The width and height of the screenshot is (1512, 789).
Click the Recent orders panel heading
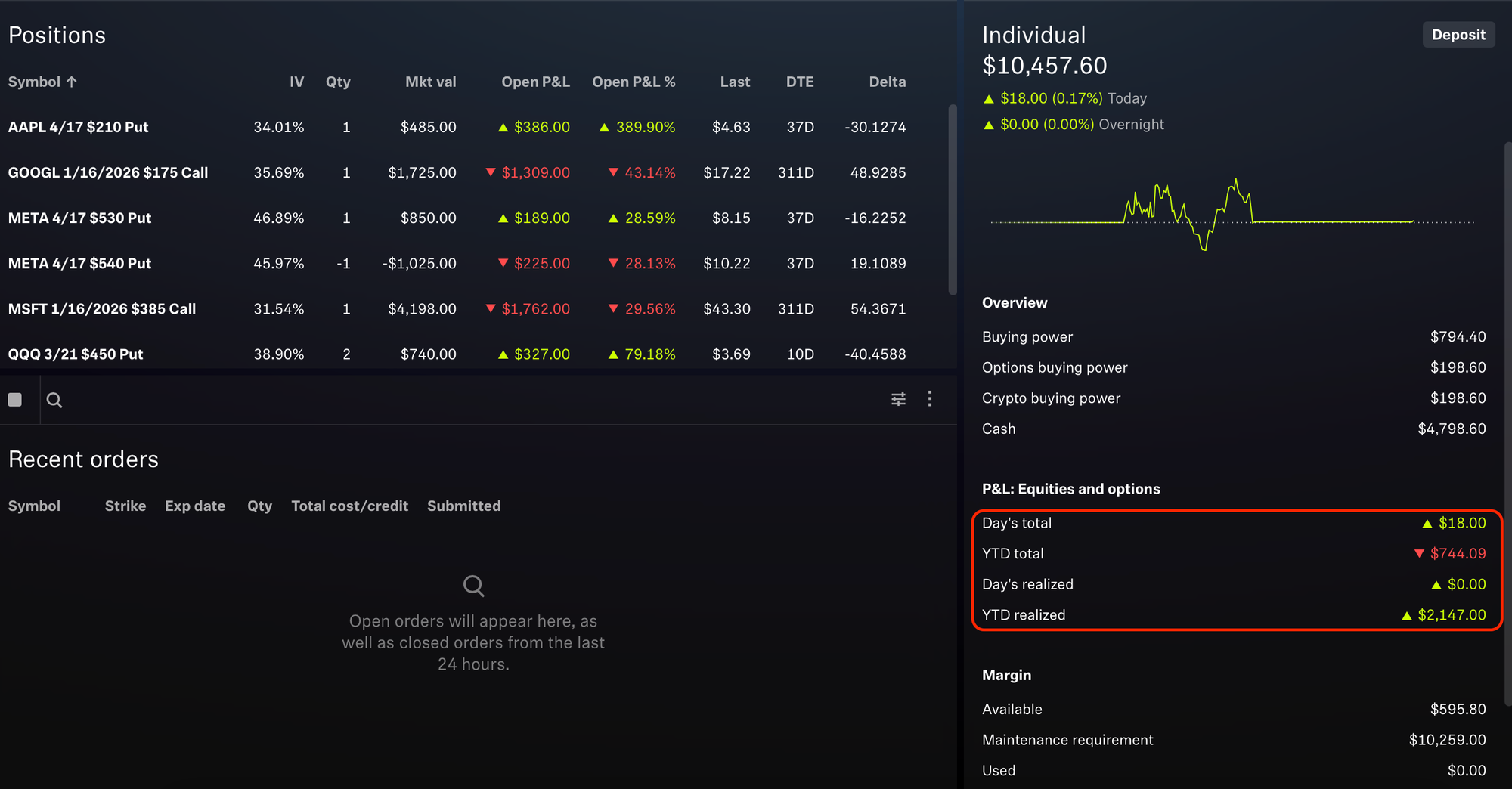coord(83,459)
